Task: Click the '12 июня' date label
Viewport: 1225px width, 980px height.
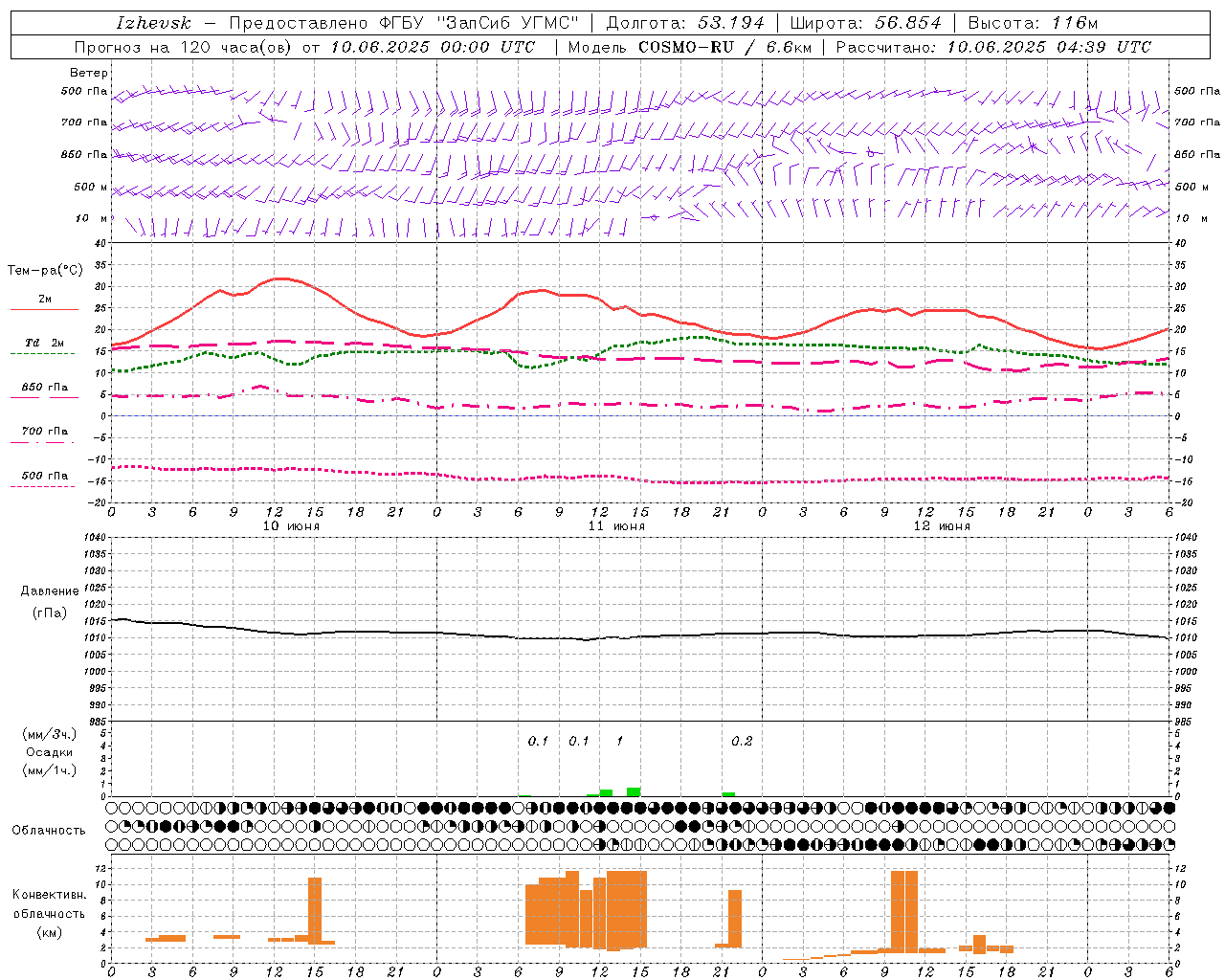Action: [x=942, y=526]
